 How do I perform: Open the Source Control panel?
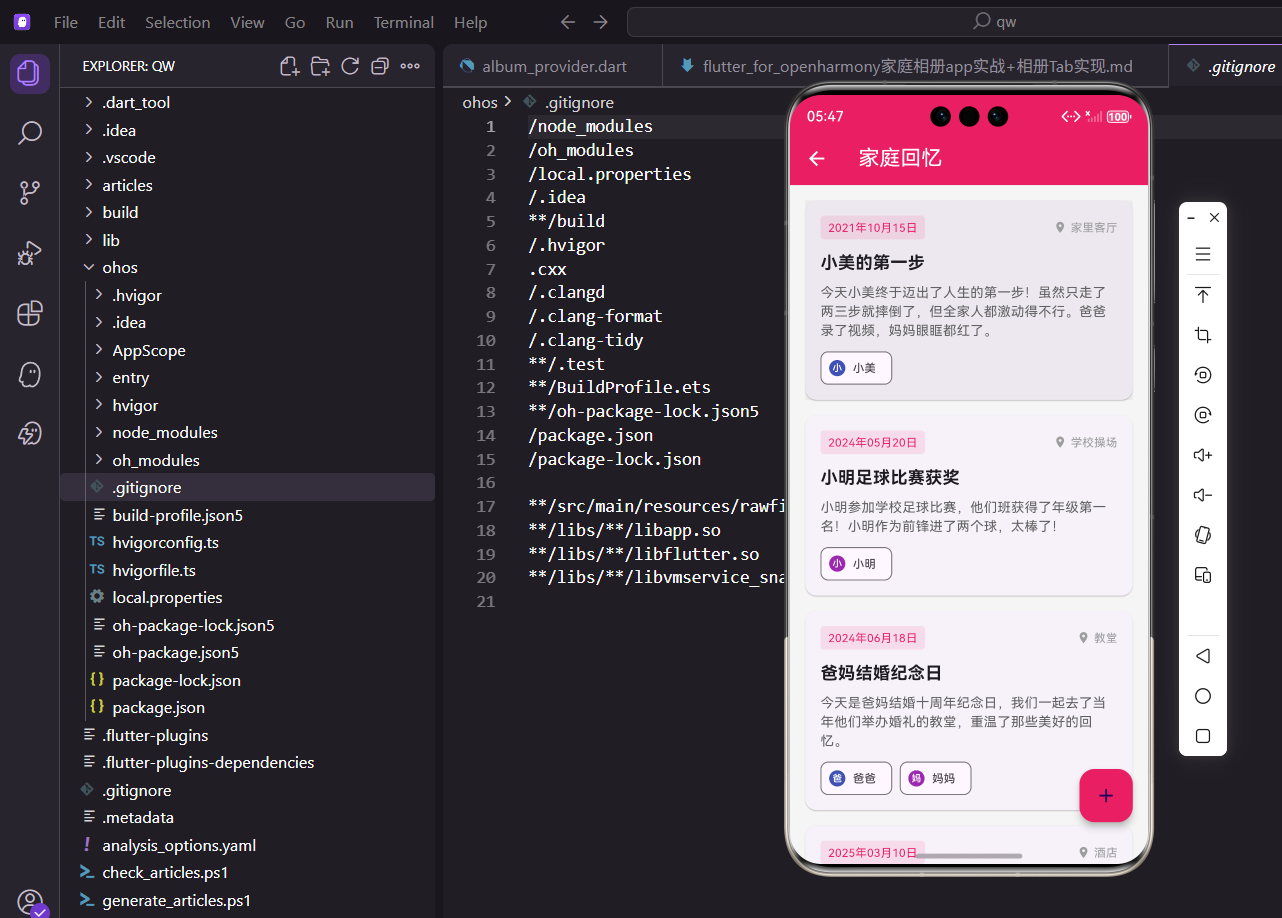29,192
